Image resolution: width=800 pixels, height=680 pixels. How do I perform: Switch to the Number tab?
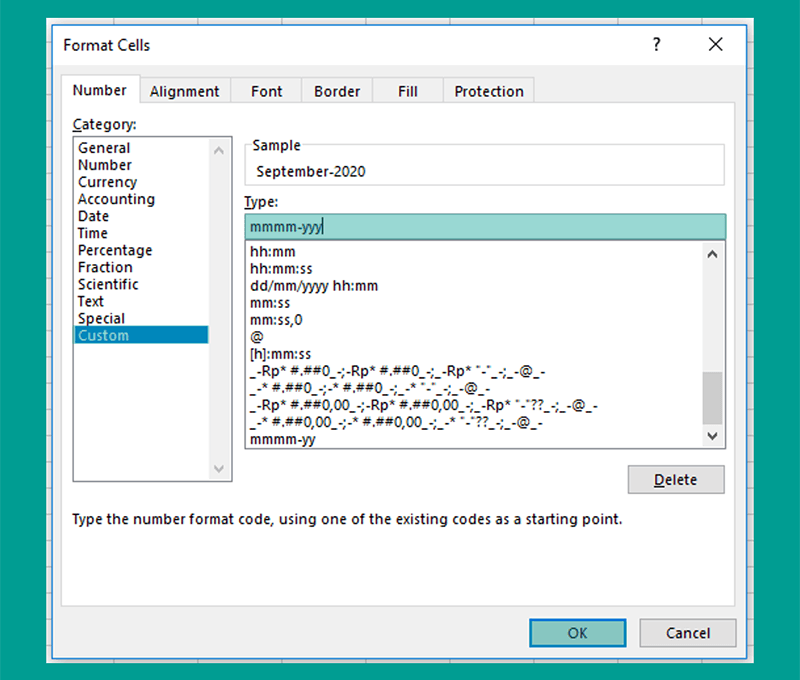pyautogui.click(x=99, y=90)
